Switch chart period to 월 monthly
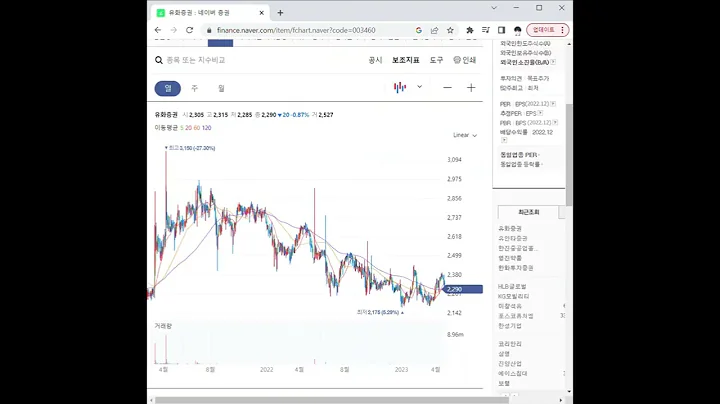720x404 pixels. [221, 88]
